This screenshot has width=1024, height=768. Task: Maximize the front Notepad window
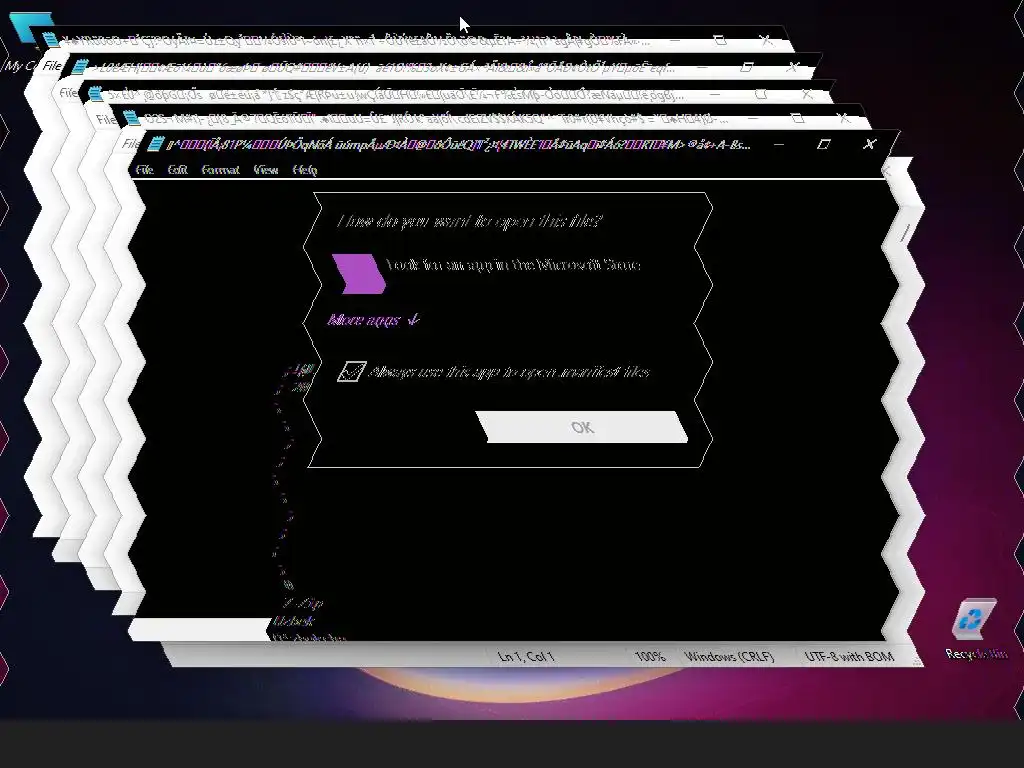824,144
